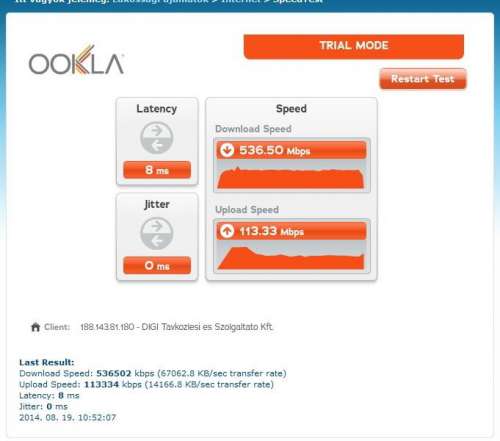500x441 pixels.
Task: Click the home icon beside Client
Action: click(35, 327)
